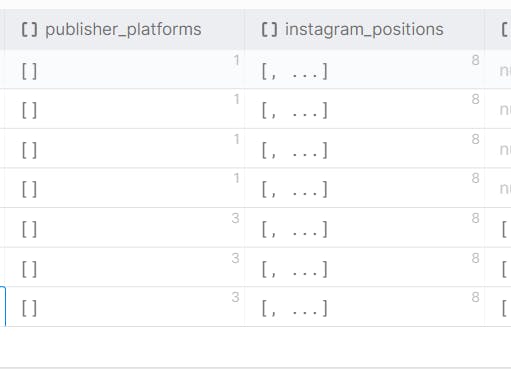
Task: Open the fourth row publisher_platforms array
Action: [124, 188]
